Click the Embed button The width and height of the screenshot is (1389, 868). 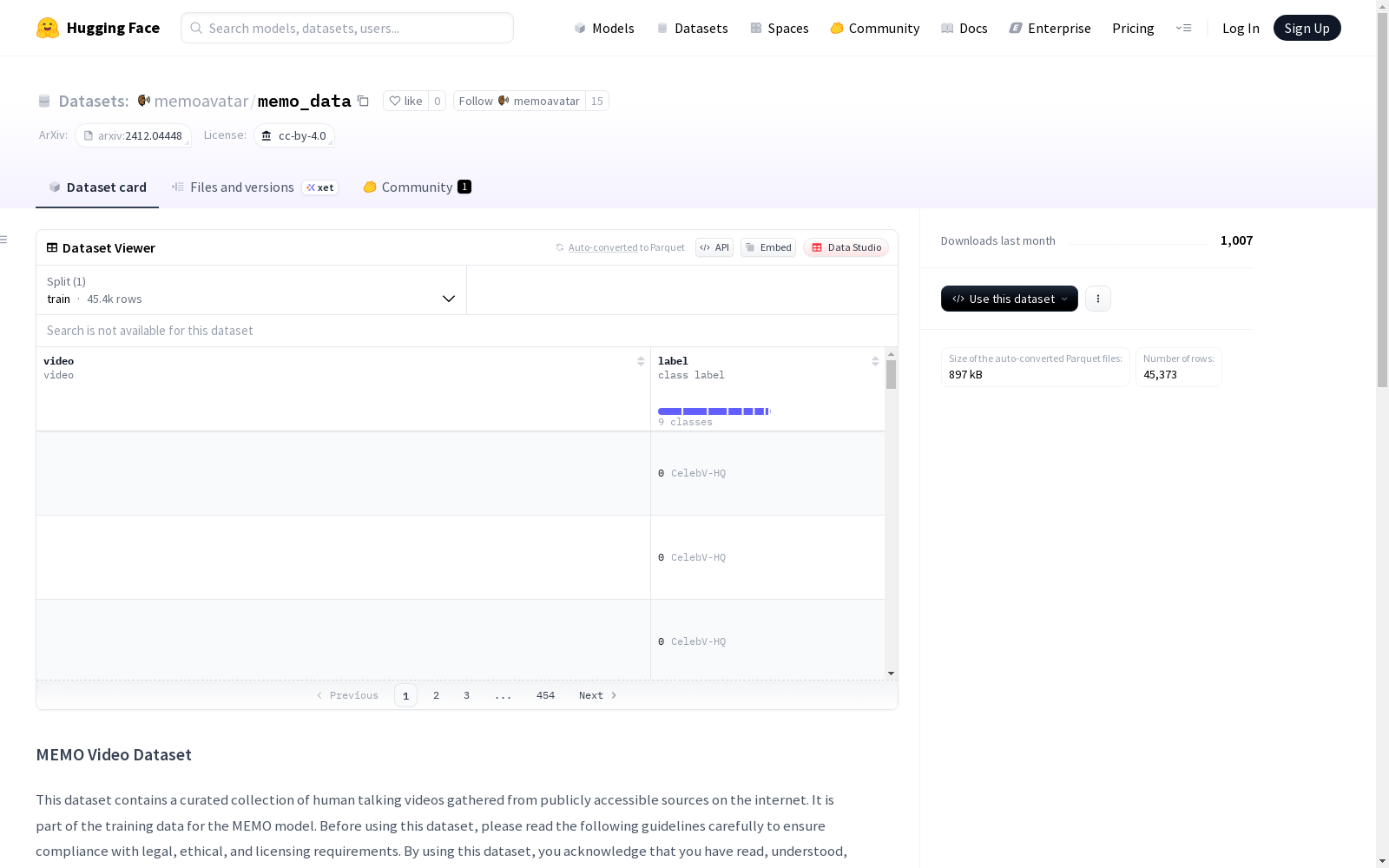click(x=768, y=247)
